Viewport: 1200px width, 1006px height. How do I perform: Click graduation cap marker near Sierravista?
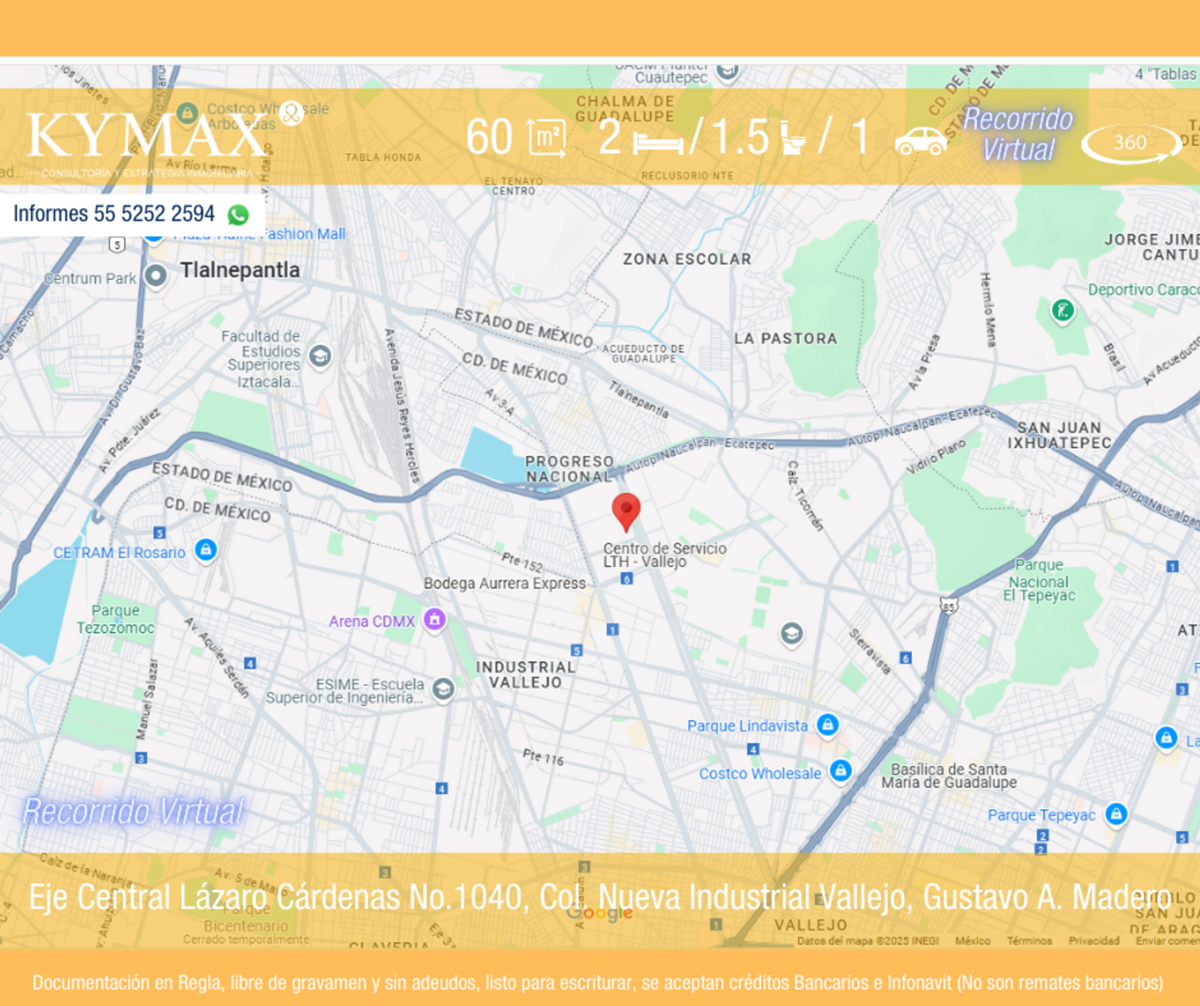(791, 634)
